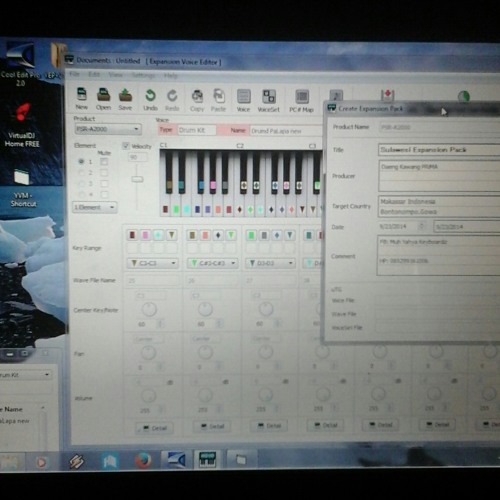
Task: Toggle Mute checkbox for element 2
Action: point(104,173)
